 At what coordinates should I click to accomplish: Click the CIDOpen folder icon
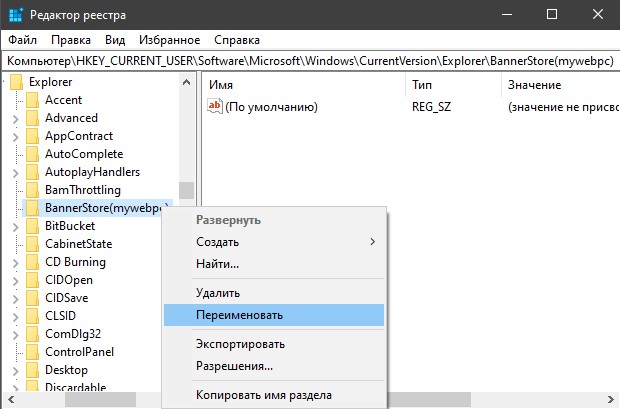[32, 280]
